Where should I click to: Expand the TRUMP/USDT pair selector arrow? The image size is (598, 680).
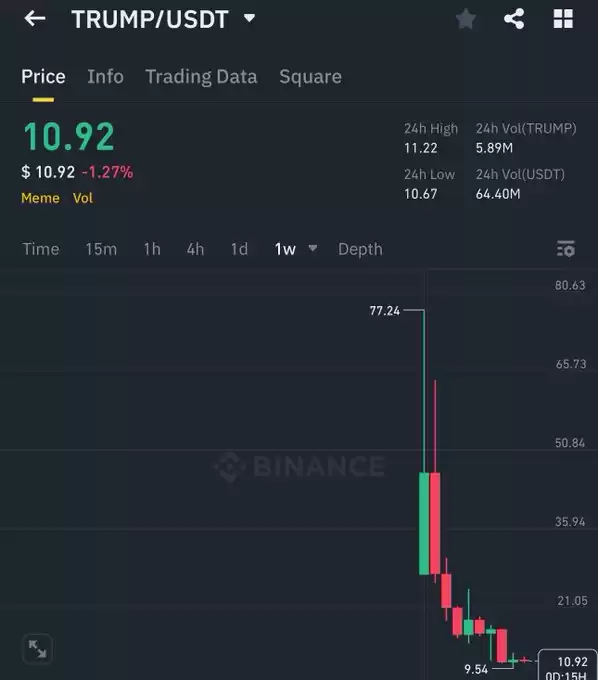coord(249,18)
